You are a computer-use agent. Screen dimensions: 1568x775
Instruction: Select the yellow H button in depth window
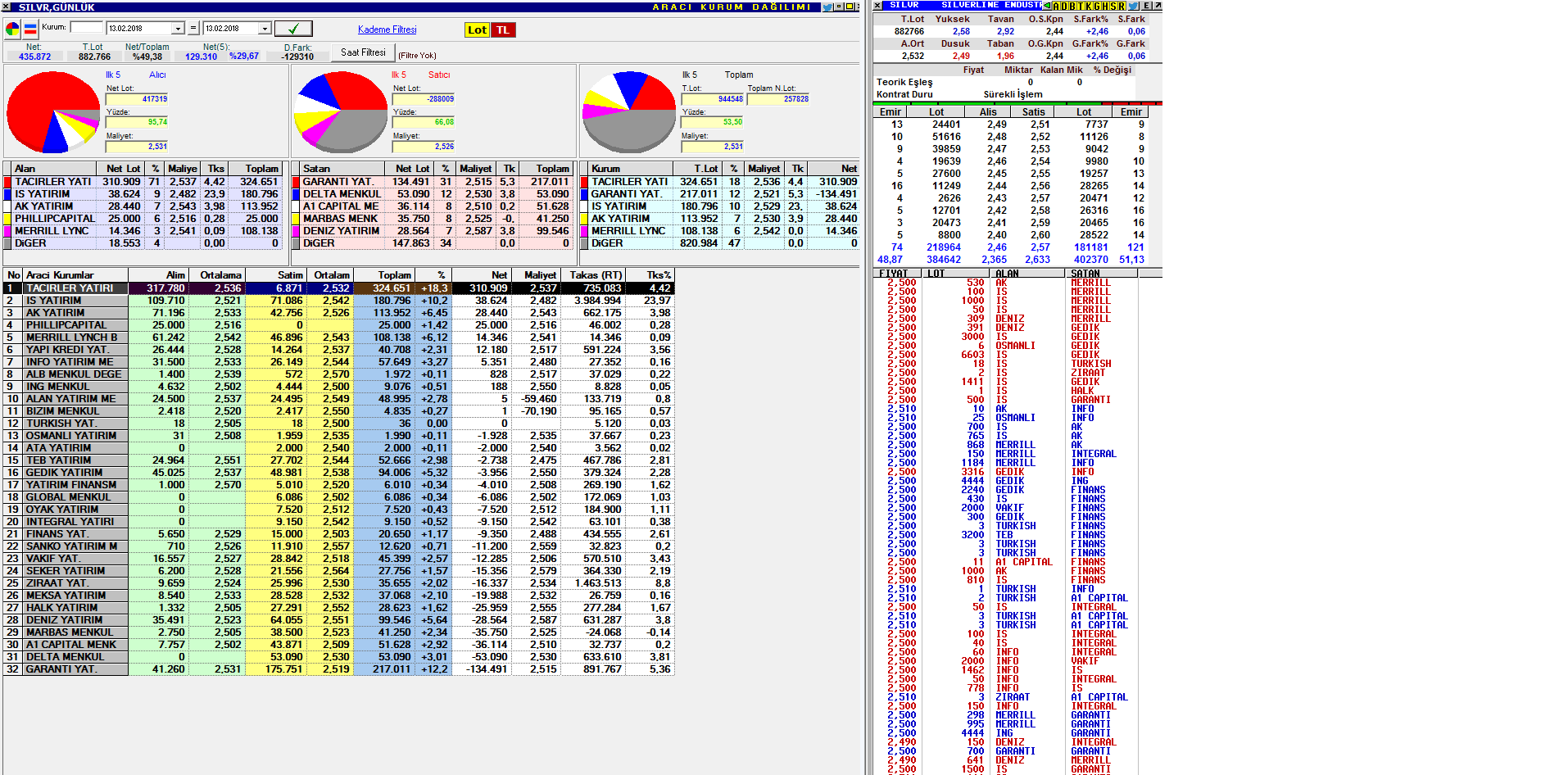click(x=1105, y=6)
